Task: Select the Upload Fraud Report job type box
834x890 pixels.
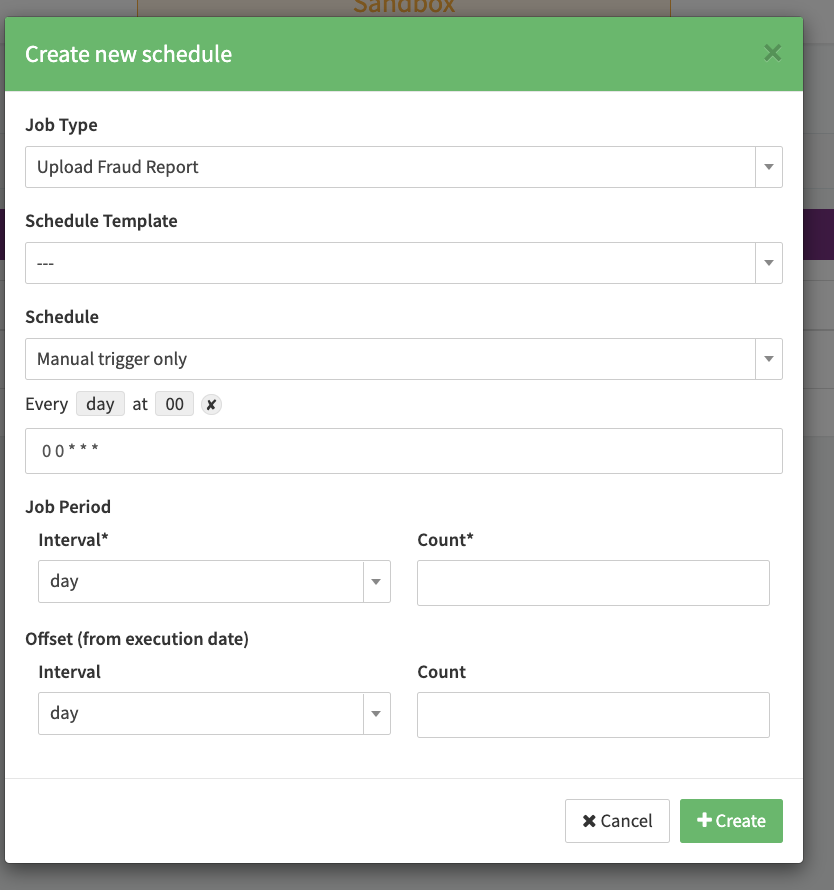Action: (390, 167)
